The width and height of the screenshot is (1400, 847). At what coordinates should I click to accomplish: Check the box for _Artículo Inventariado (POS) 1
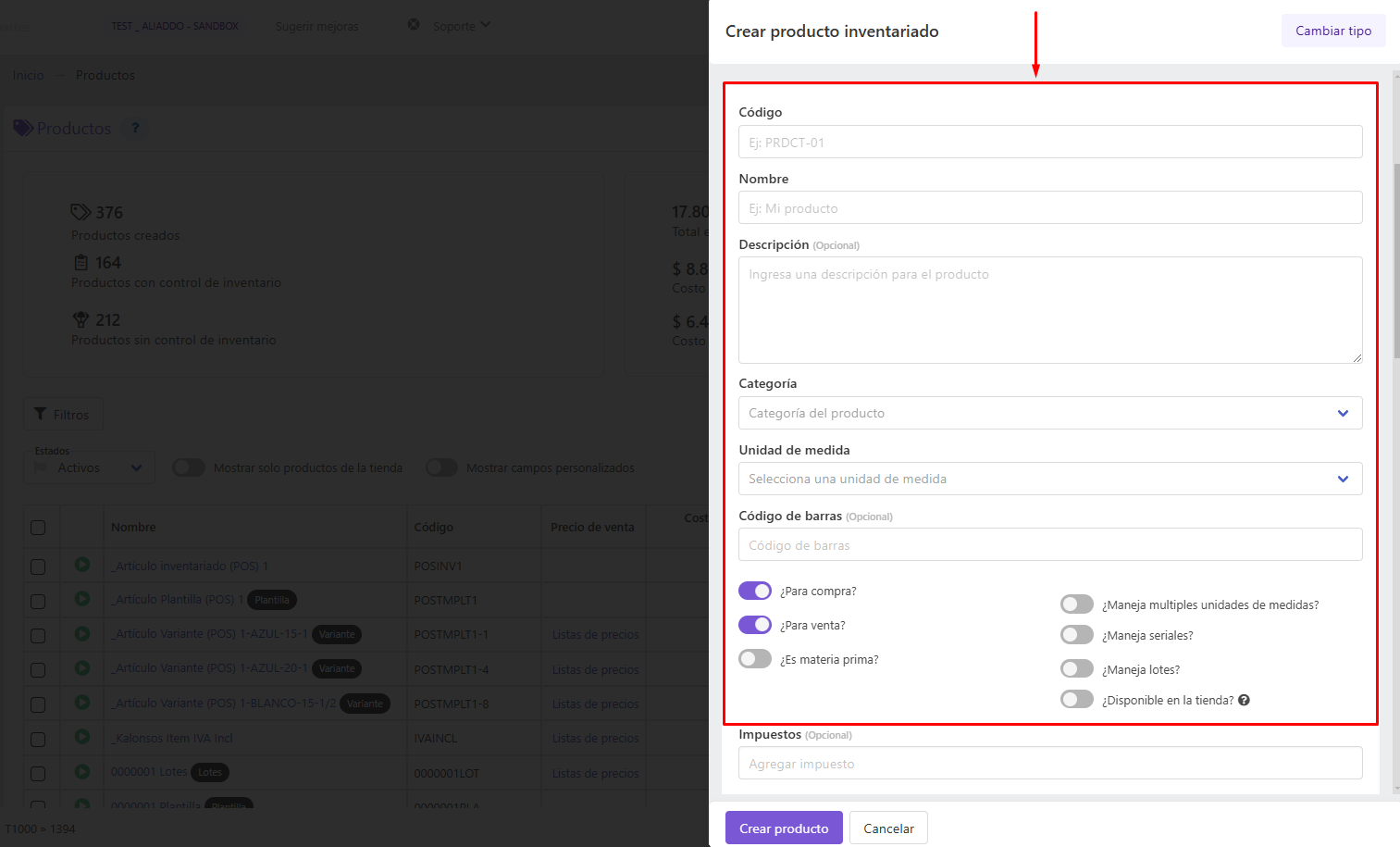pyautogui.click(x=38, y=567)
